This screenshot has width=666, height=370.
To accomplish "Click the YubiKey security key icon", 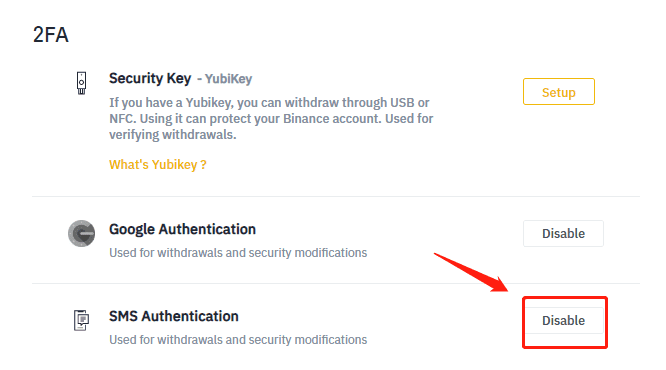I will (82, 83).
